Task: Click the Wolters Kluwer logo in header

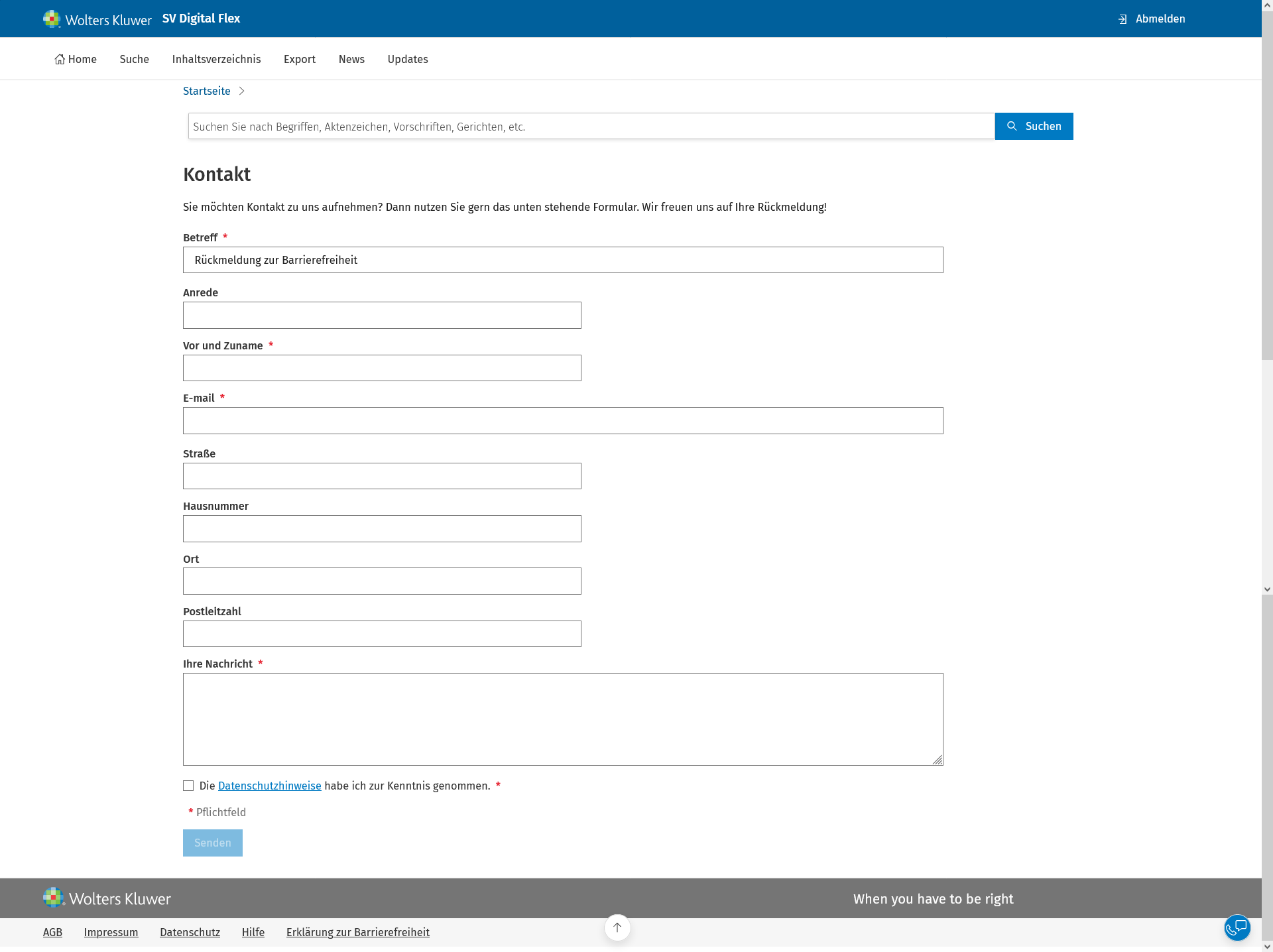Action: 97,19
